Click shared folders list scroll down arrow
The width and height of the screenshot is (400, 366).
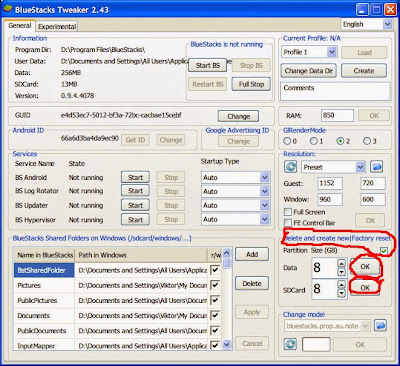tap(227, 344)
